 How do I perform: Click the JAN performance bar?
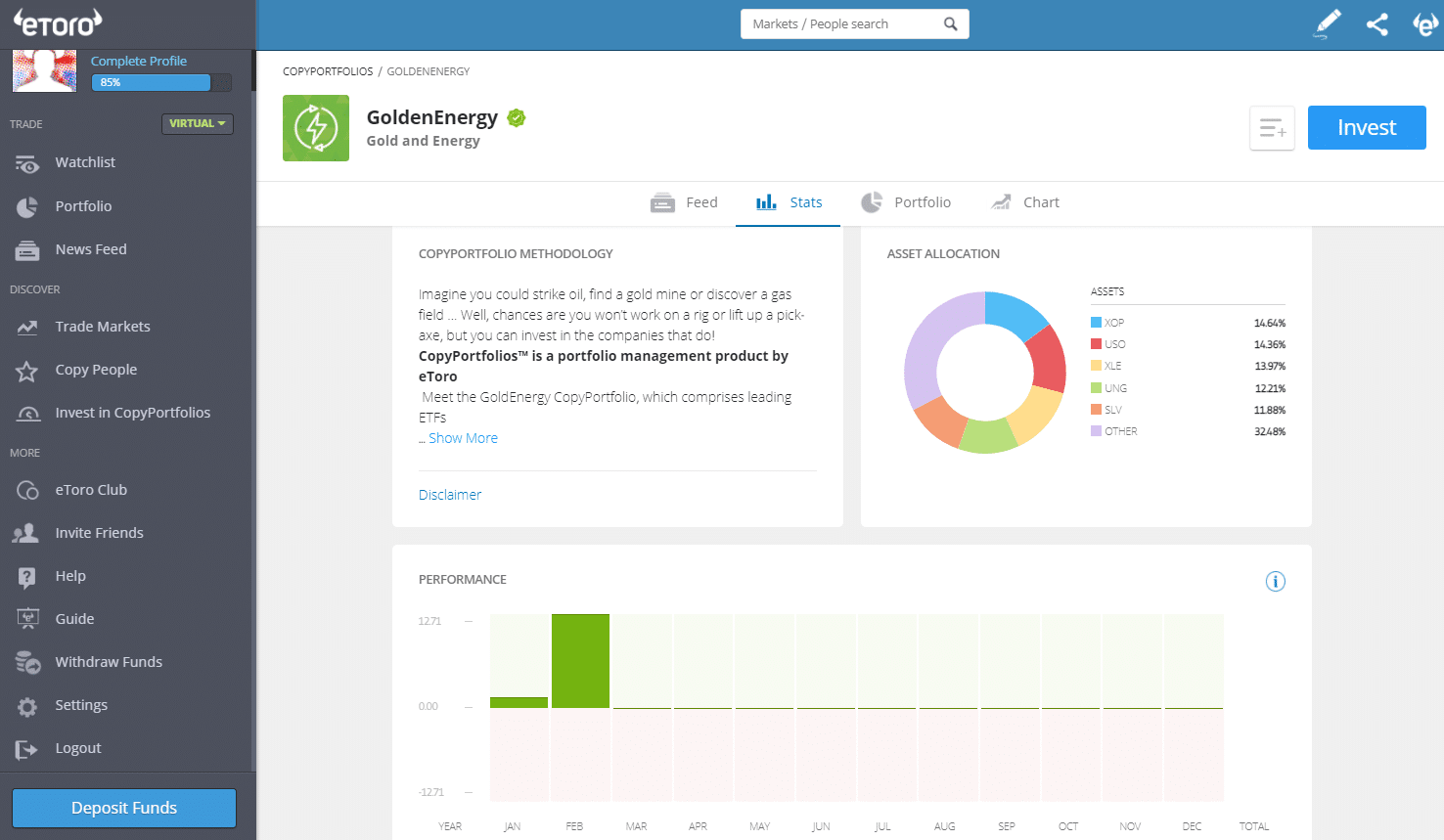[519, 702]
